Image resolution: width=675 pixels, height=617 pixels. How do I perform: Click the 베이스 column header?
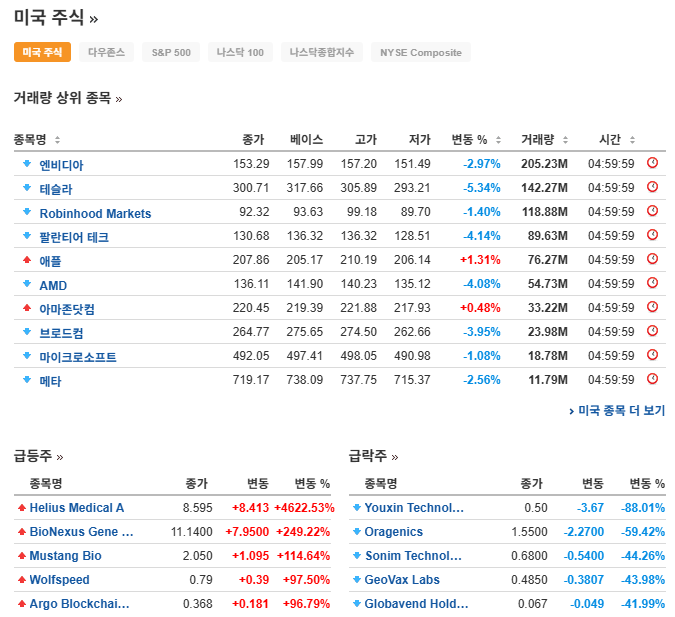307,140
